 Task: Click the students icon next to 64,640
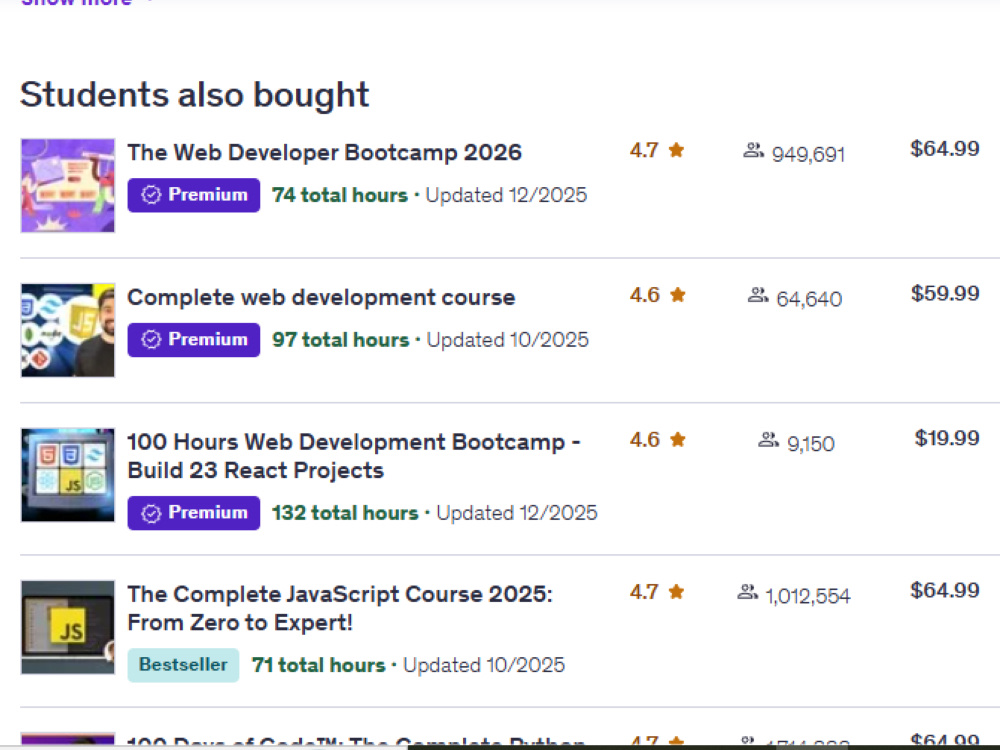tap(758, 295)
